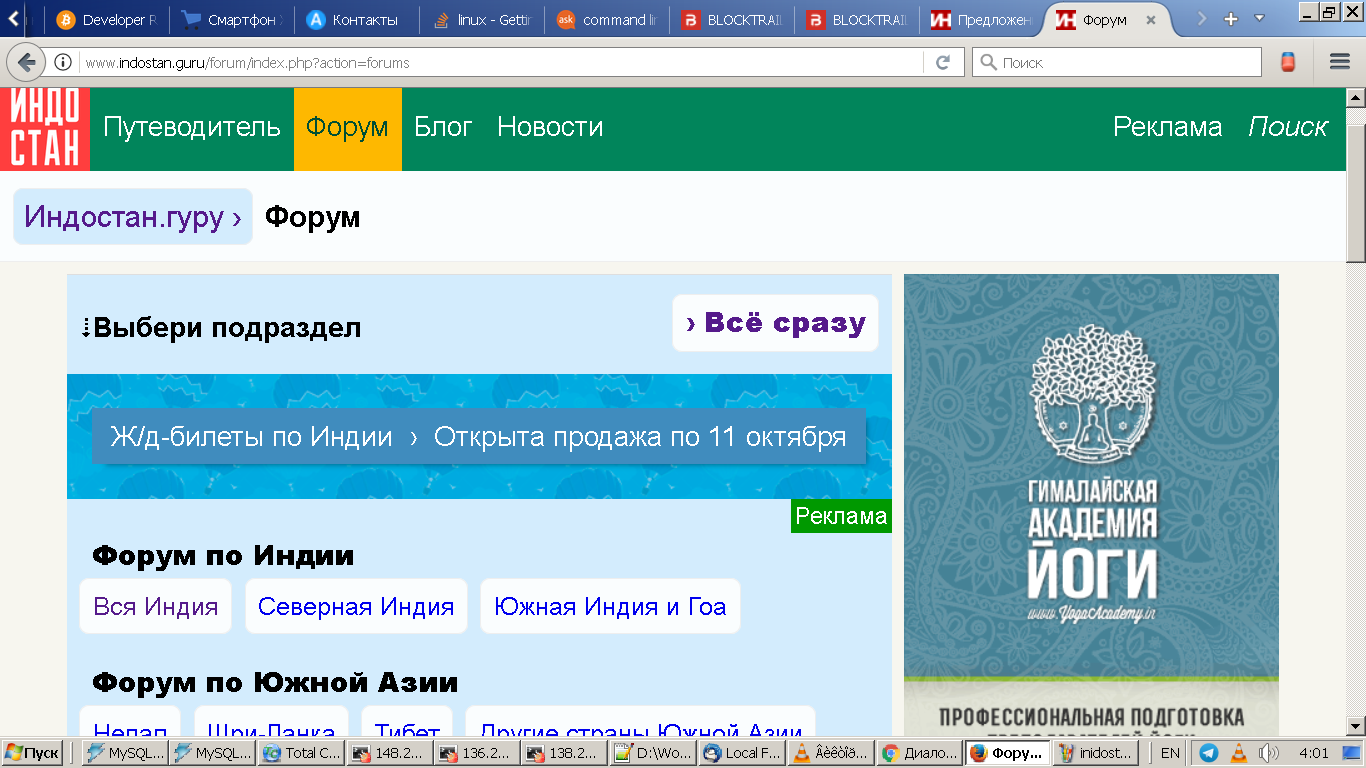1366x768 pixels.
Task: Click the site info icon in address bar
Action: pos(63,62)
